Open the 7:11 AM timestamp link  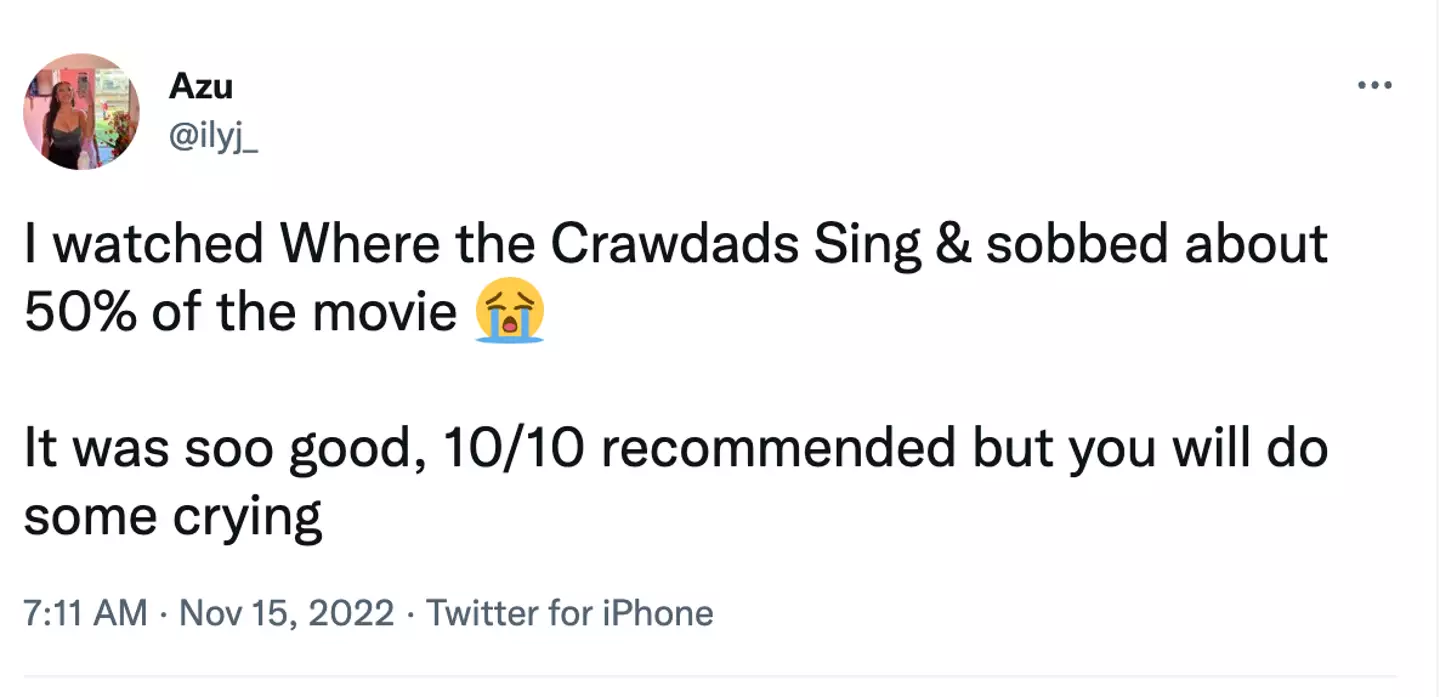pyautogui.click(x=85, y=613)
